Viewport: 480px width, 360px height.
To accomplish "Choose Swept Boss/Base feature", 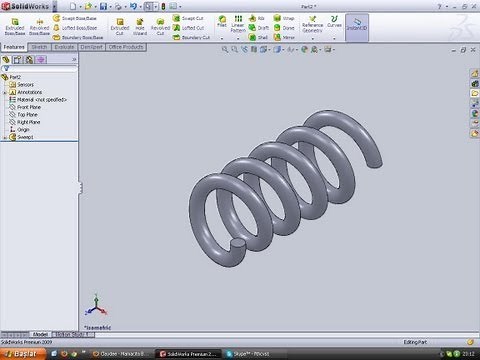I will [75, 18].
